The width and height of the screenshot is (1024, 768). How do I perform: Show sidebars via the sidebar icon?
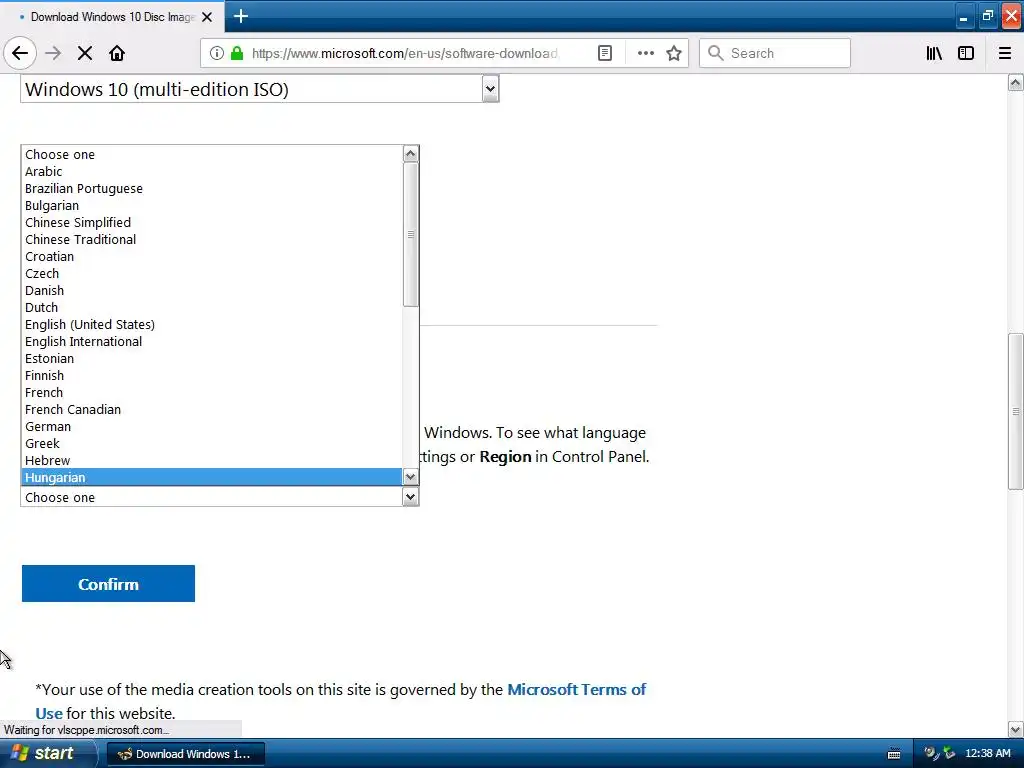point(966,53)
